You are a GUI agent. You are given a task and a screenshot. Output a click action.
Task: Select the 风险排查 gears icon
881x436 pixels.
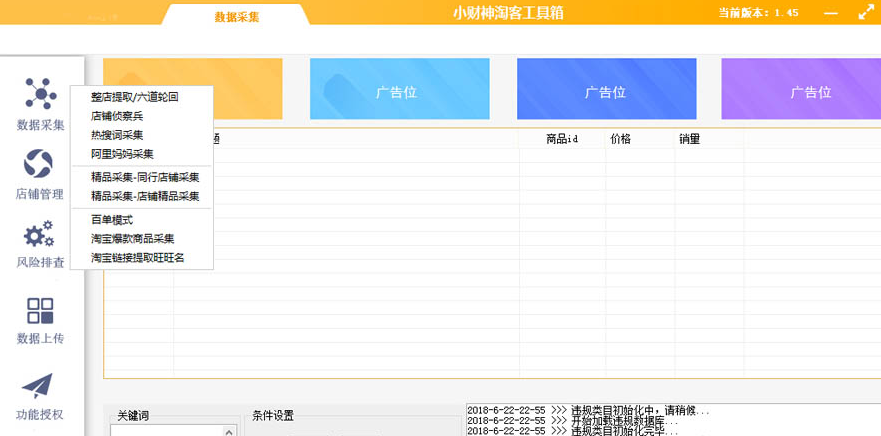click(39, 236)
